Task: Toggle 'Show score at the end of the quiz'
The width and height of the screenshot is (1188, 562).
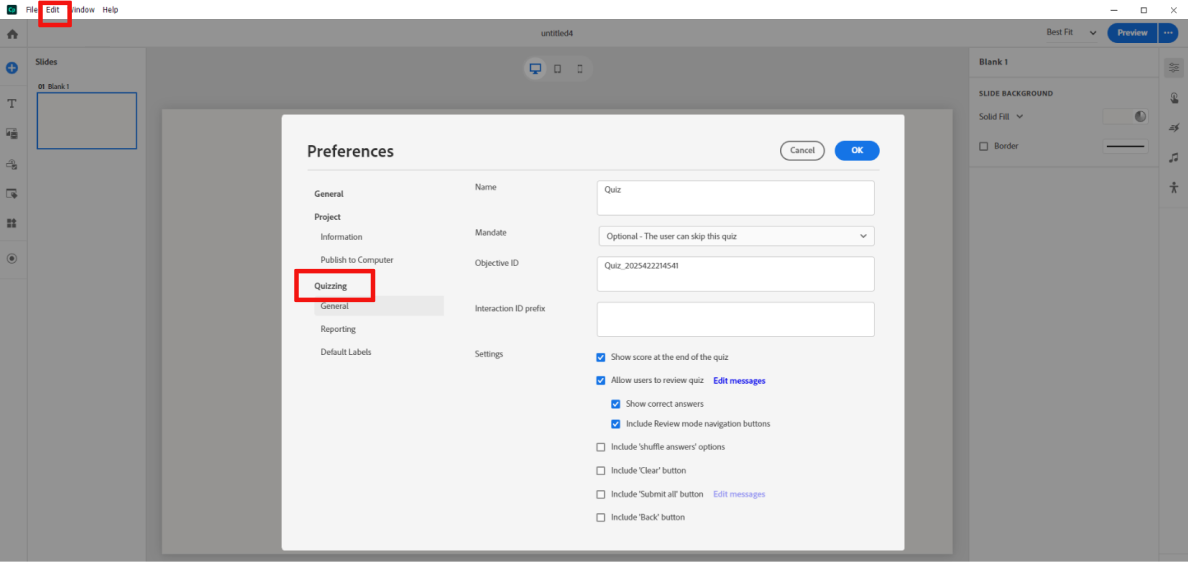Action: [601, 357]
